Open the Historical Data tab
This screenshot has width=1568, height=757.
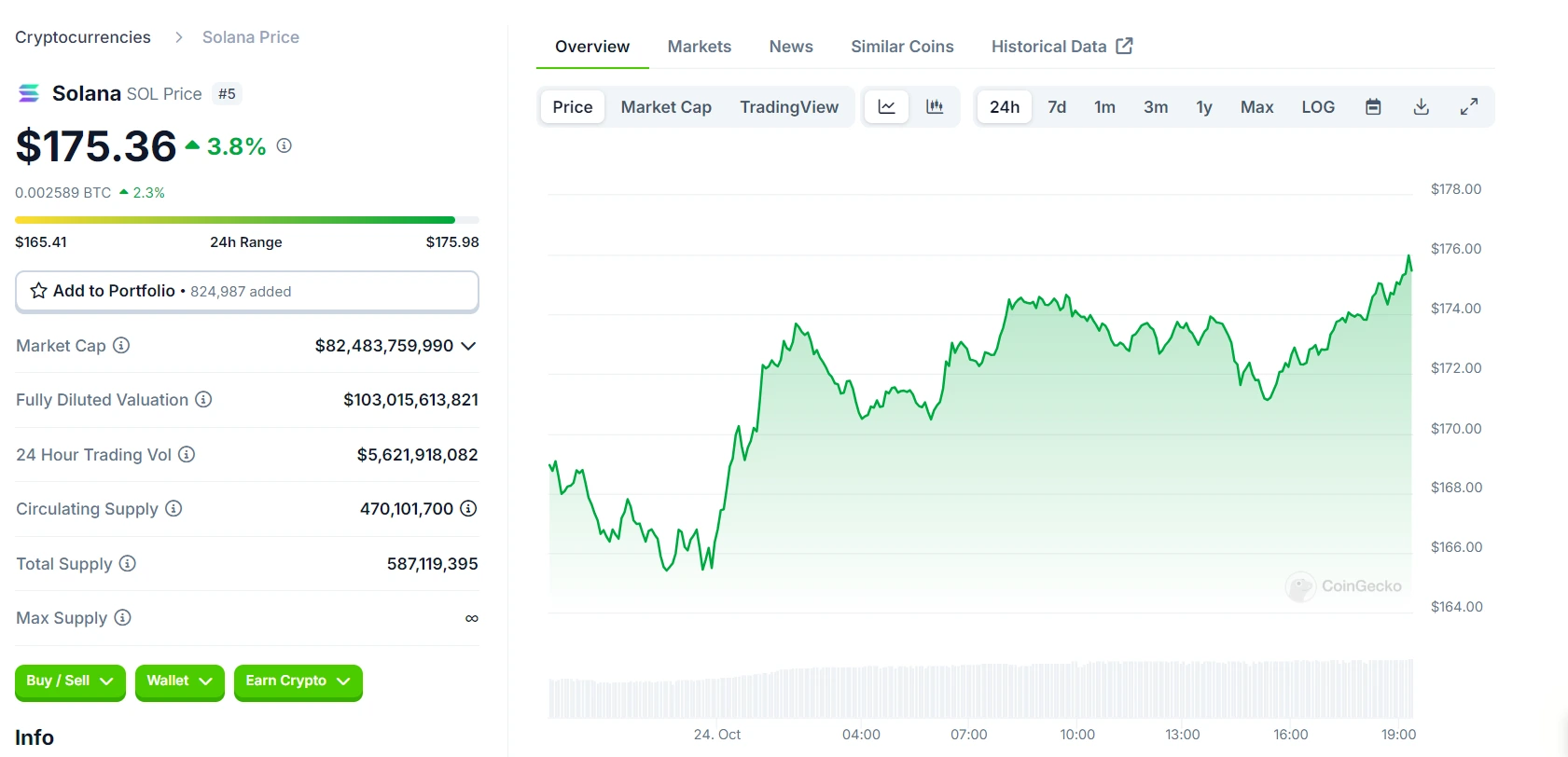(1062, 47)
